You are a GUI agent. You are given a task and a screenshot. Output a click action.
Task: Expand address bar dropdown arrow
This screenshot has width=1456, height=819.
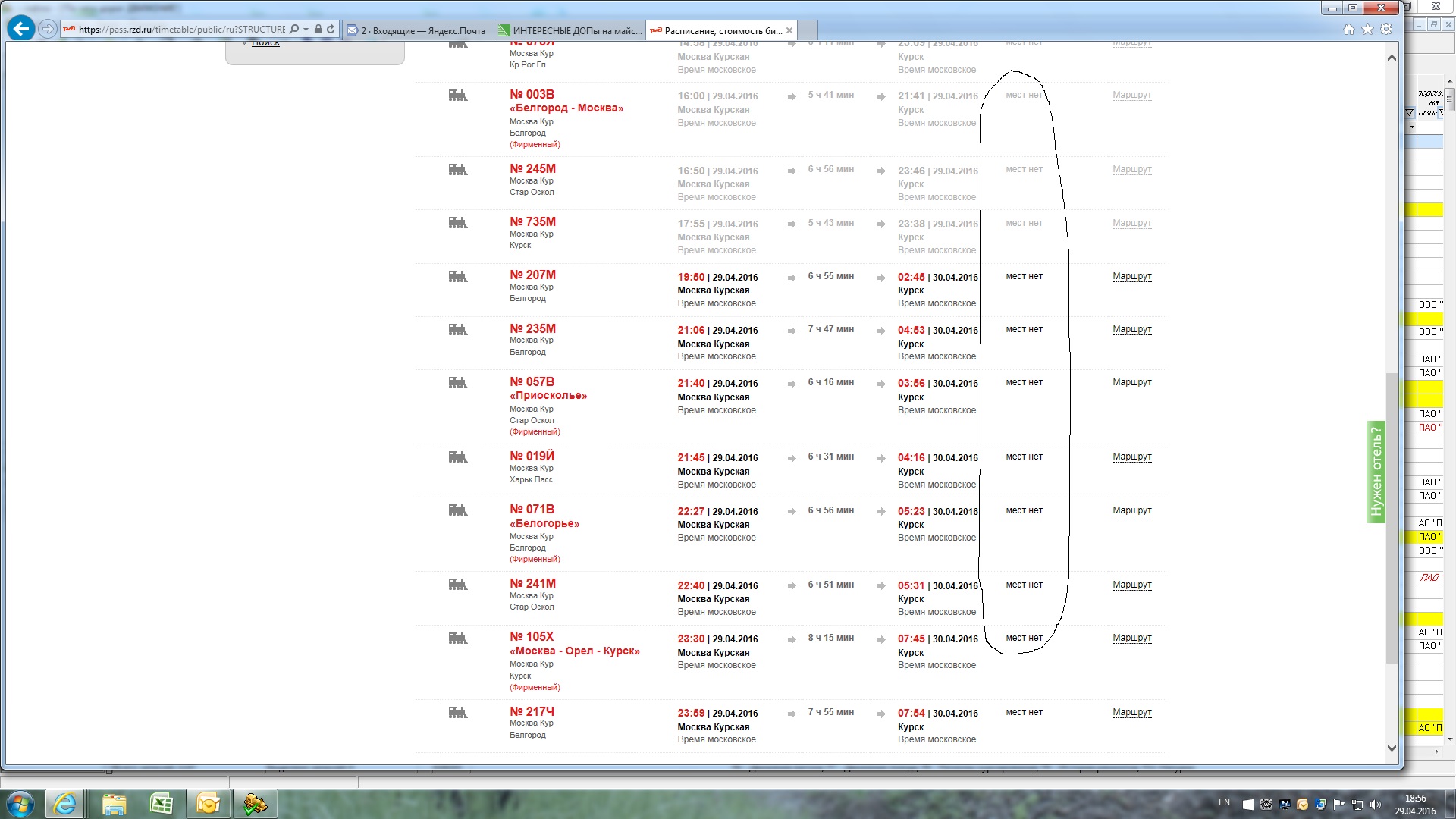point(306,30)
